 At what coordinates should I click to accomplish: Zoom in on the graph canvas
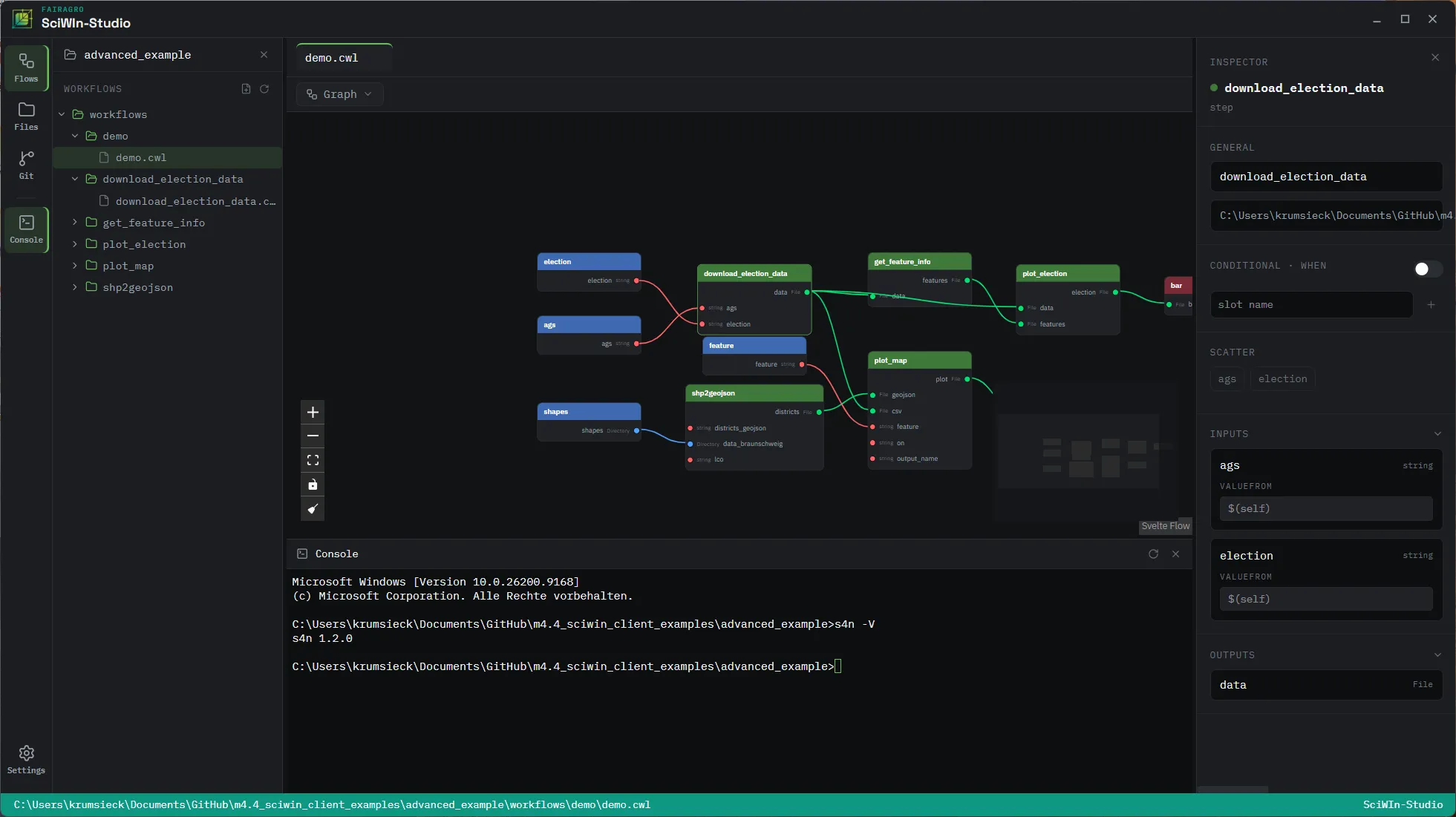tap(313, 412)
